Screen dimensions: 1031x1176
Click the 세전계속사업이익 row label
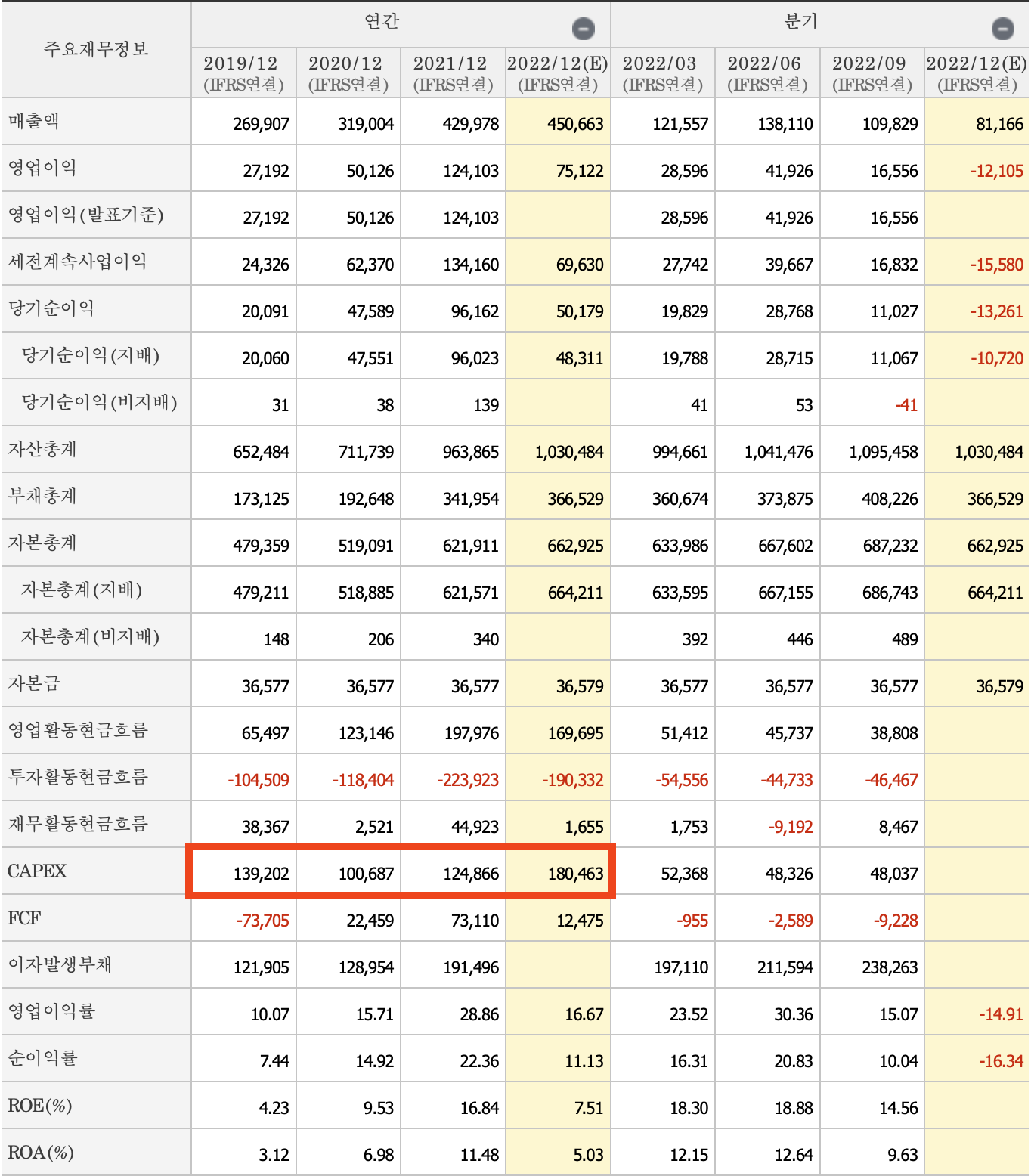77,262
